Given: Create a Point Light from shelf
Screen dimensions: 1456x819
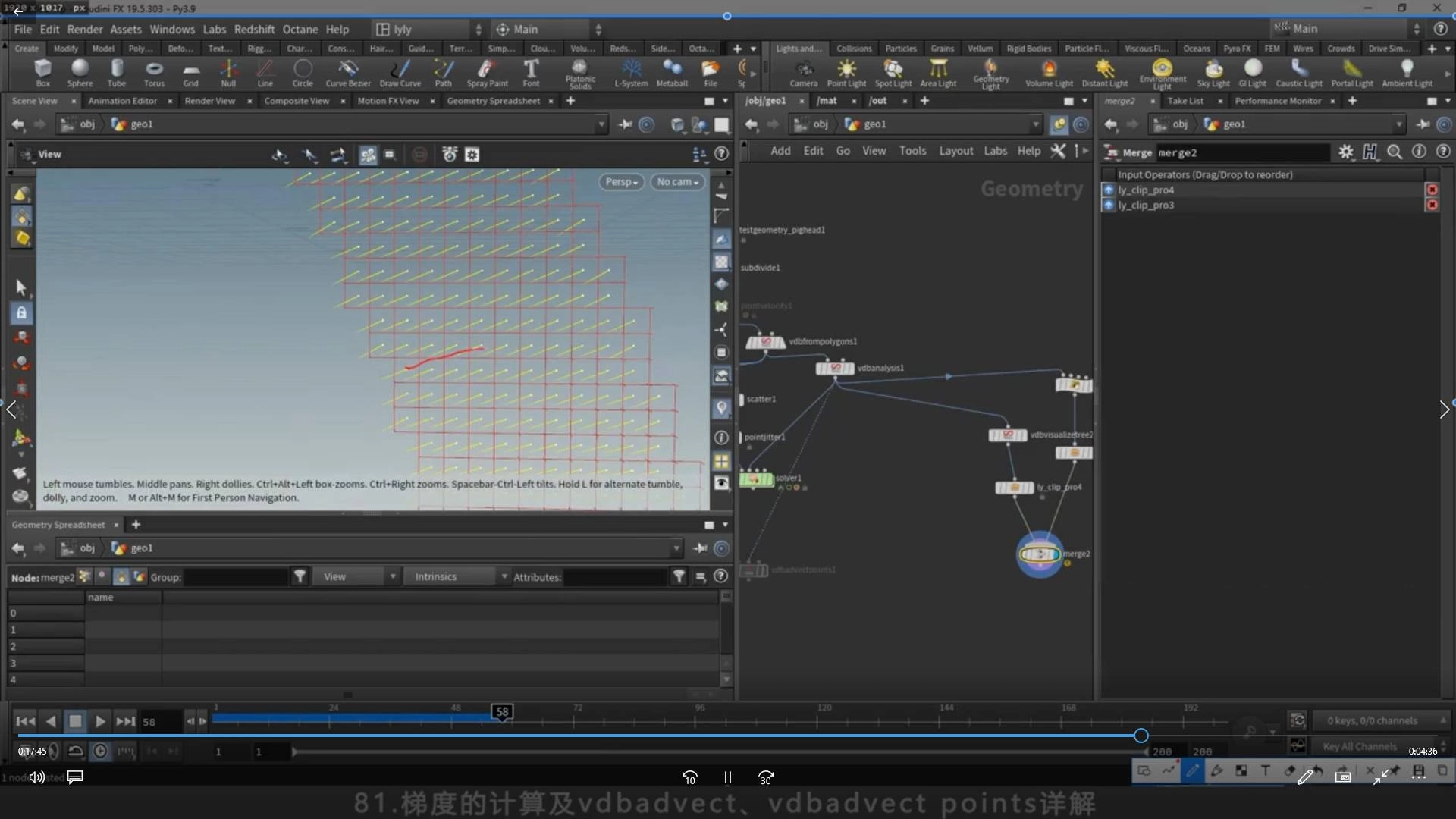Looking at the screenshot, I should pos(846,73).
